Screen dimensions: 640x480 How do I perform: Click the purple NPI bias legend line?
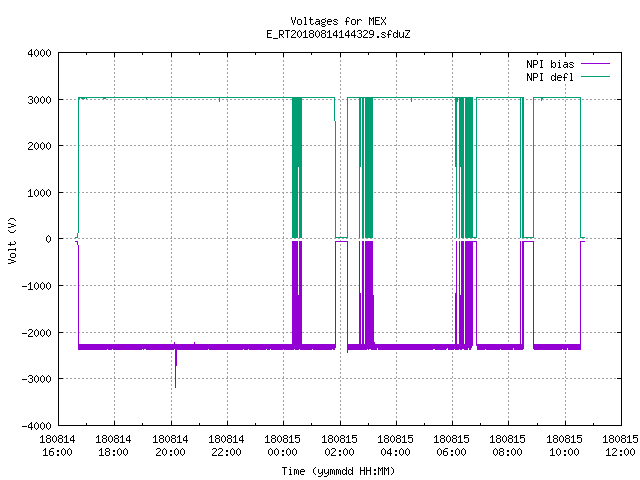(595, 64)
